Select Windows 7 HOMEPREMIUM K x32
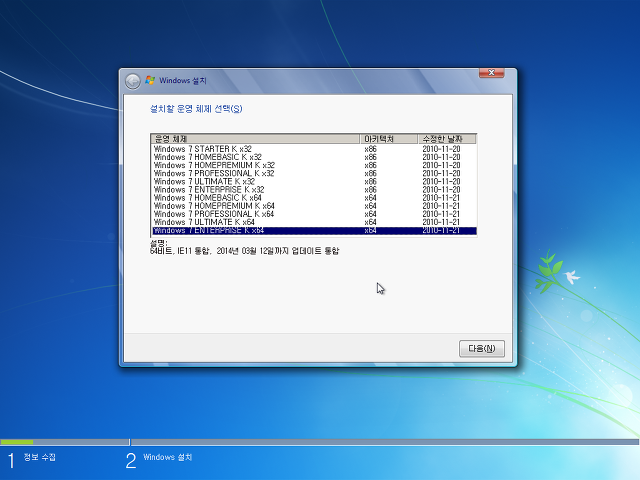This screenshot has width=640, height=480. pos(313,165)
